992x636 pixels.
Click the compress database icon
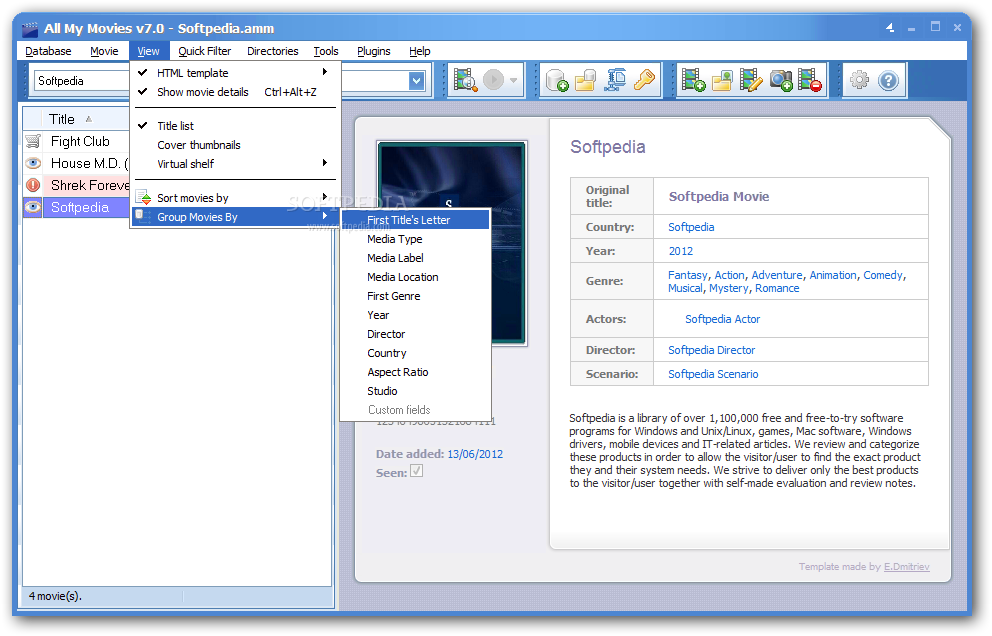pos(615,80)
